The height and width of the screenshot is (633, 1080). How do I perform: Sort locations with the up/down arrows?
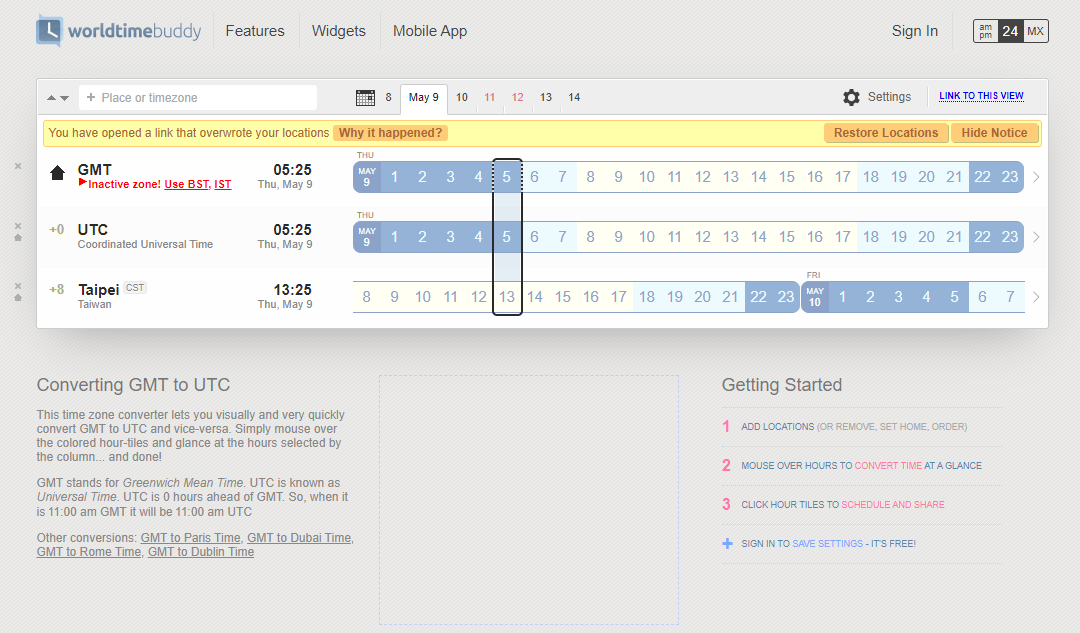58,98
